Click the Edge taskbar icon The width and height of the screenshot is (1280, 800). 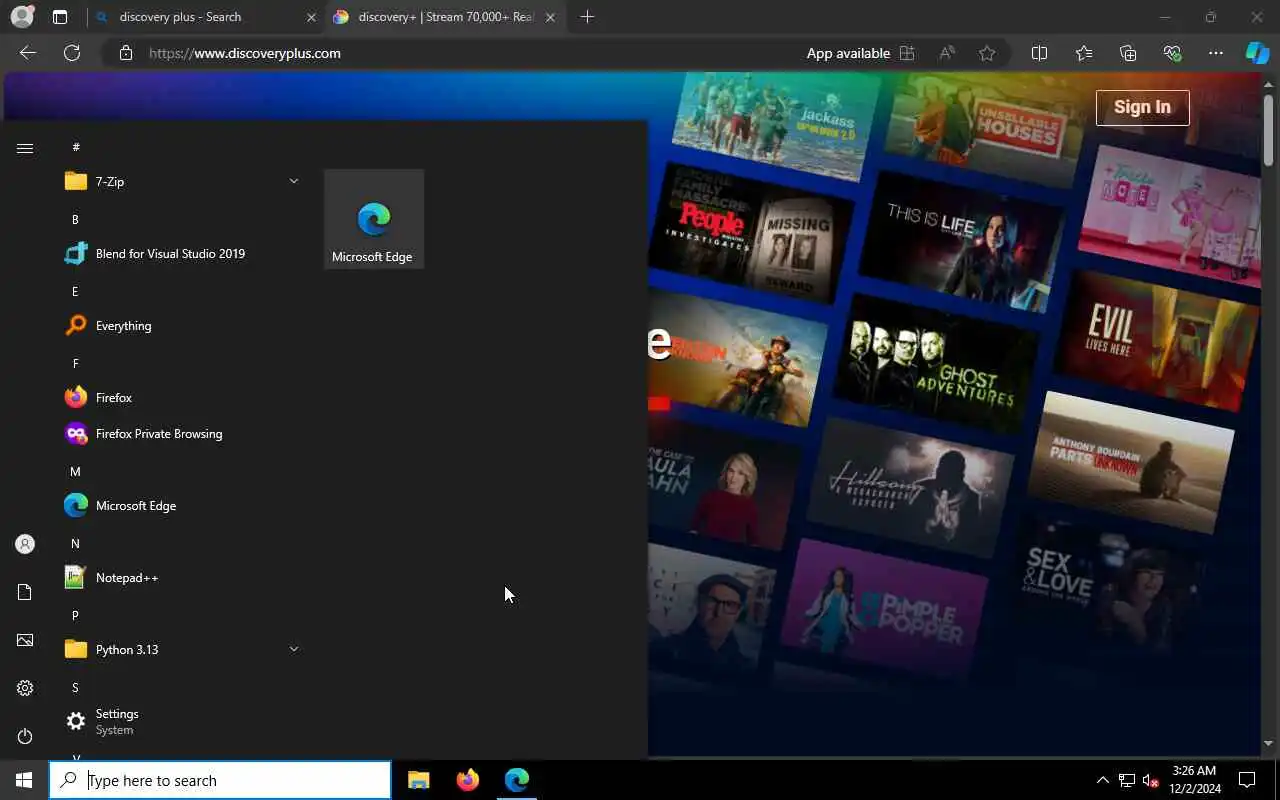pos(516,780)
